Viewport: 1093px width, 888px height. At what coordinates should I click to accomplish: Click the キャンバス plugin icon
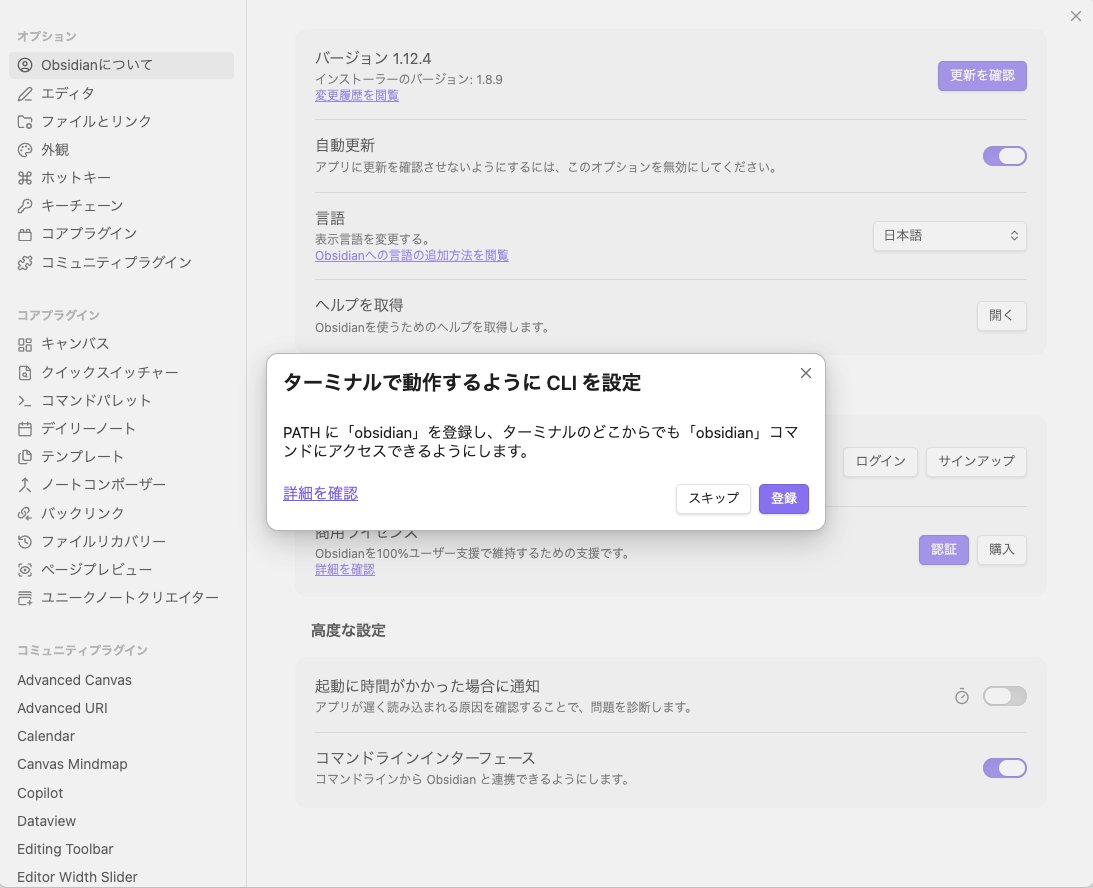[24, 343]
